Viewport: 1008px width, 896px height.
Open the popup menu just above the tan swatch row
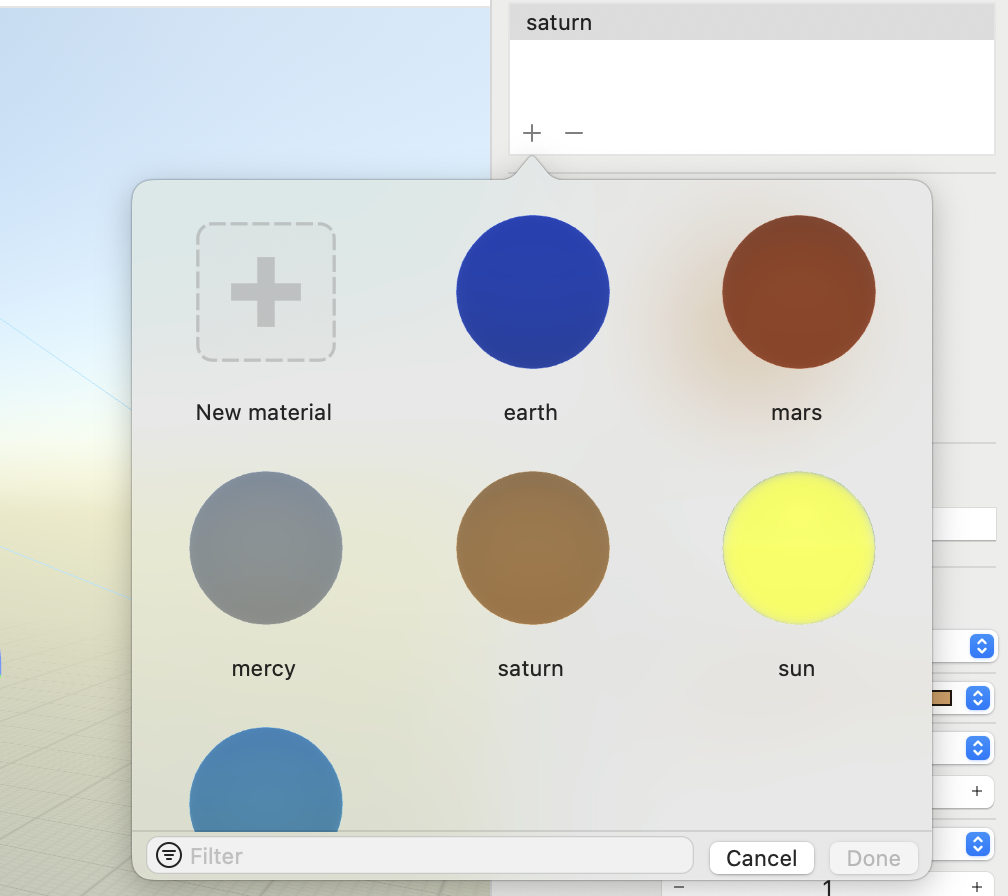pos(979,646)
